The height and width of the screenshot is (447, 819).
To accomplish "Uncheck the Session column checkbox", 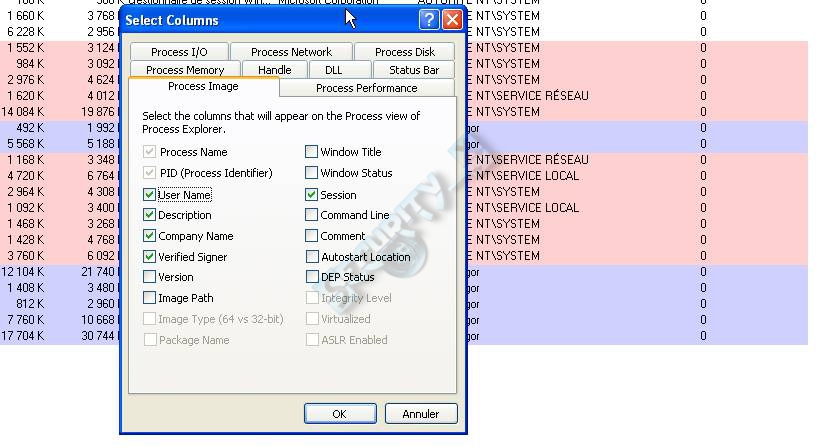I will pyautogui.click(x=311, y=195).
